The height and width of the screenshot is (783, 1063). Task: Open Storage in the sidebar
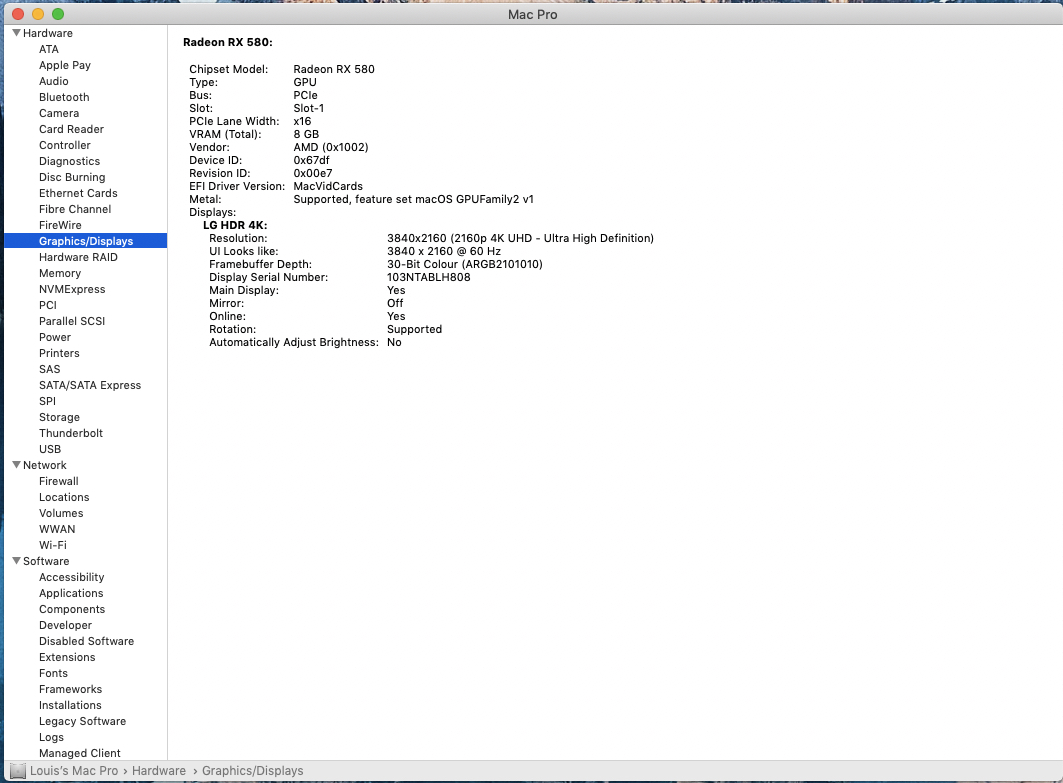59,417
